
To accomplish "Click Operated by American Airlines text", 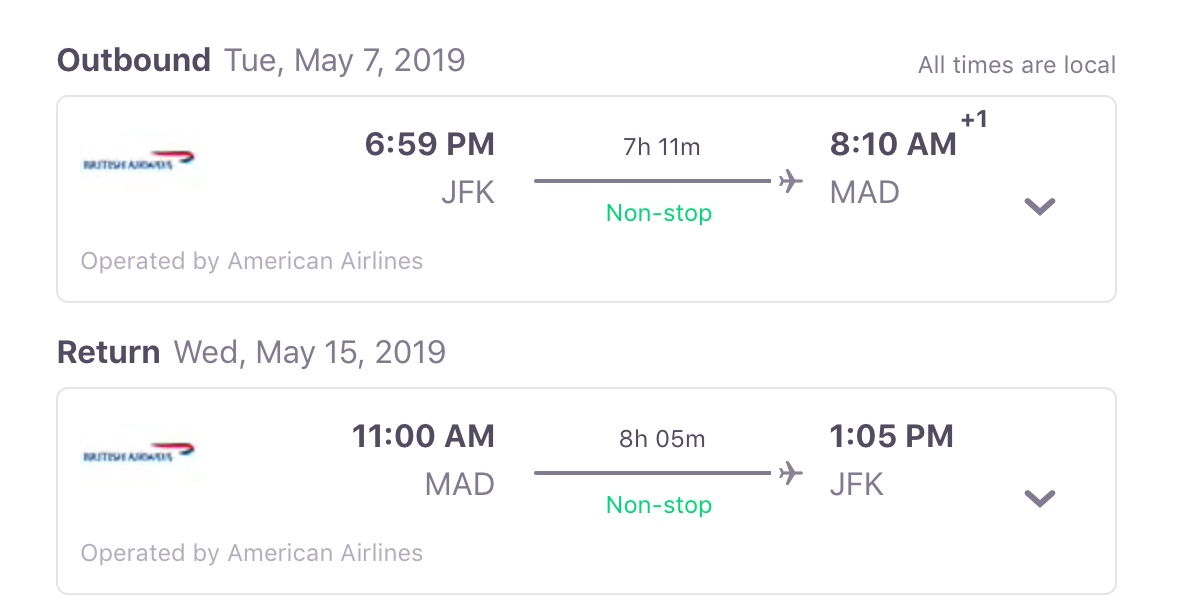I will [x=251, y=261].
